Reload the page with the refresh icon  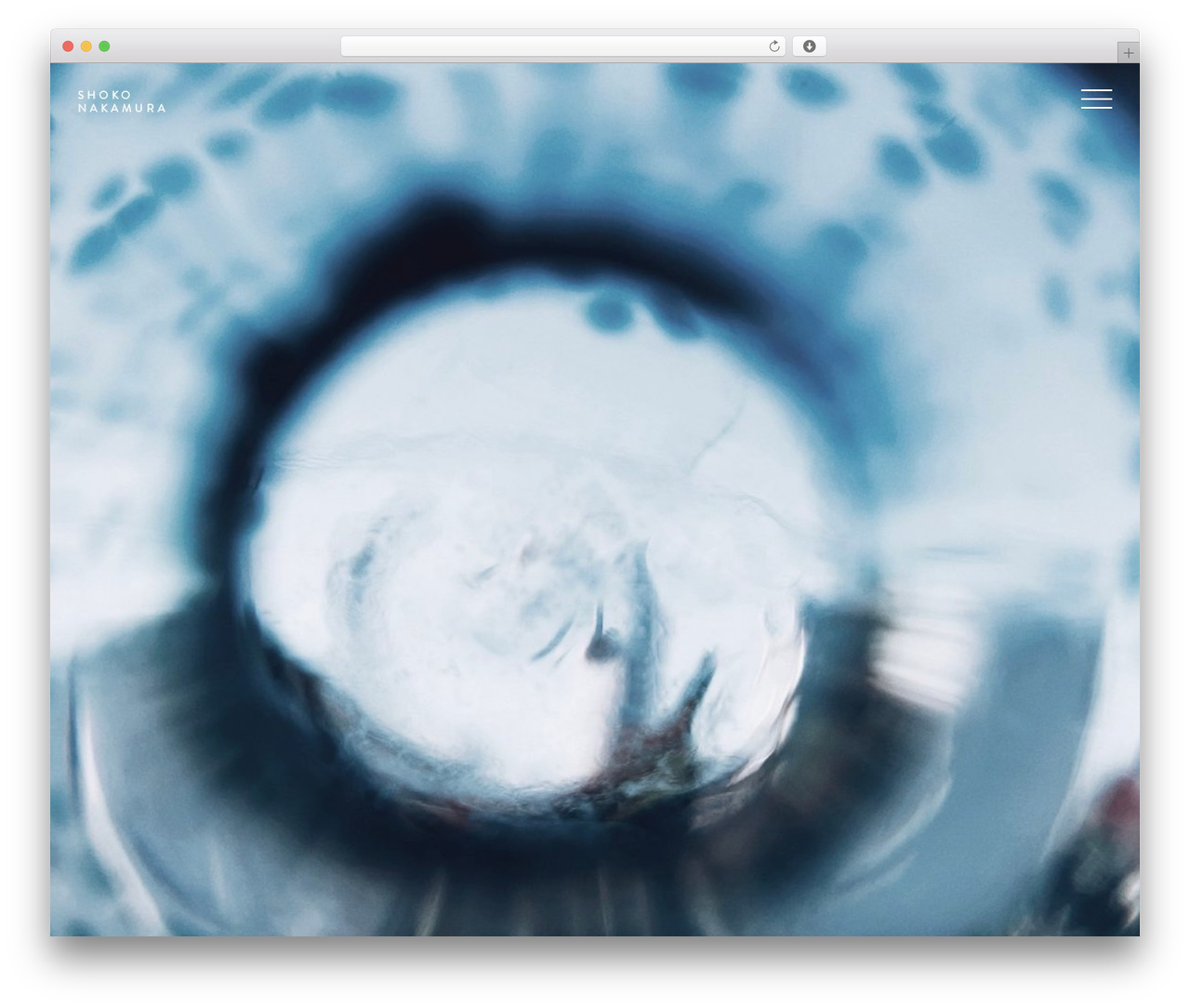tap(773, 46)
